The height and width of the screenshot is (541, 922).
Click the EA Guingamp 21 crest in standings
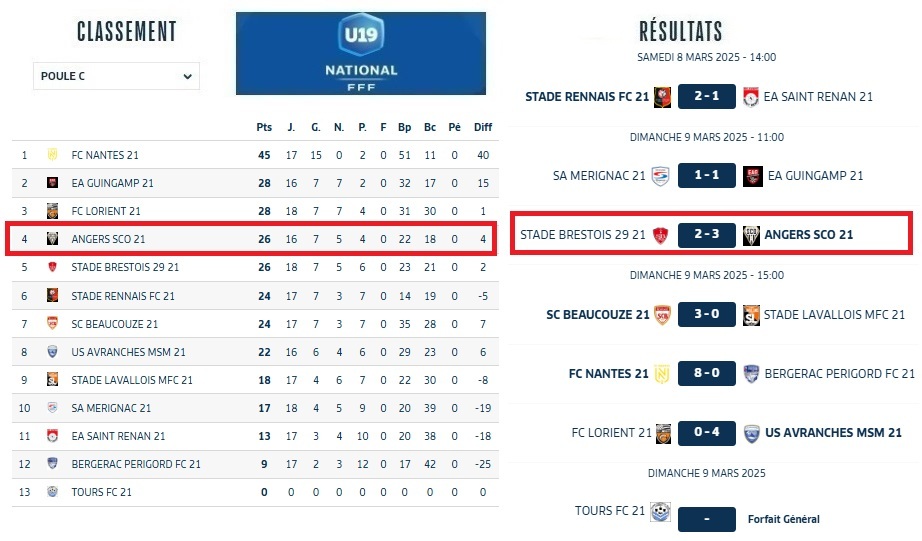[53, 183]
